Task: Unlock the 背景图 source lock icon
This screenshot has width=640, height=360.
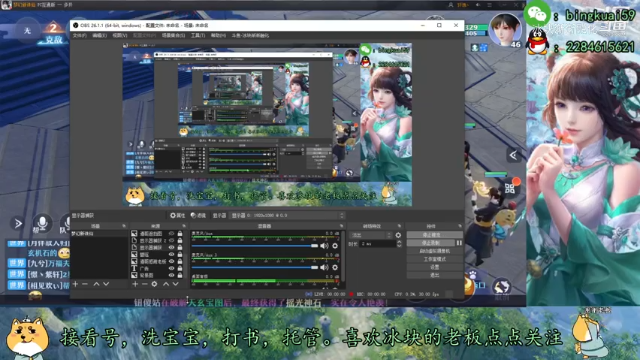Action: pos(180,276)
